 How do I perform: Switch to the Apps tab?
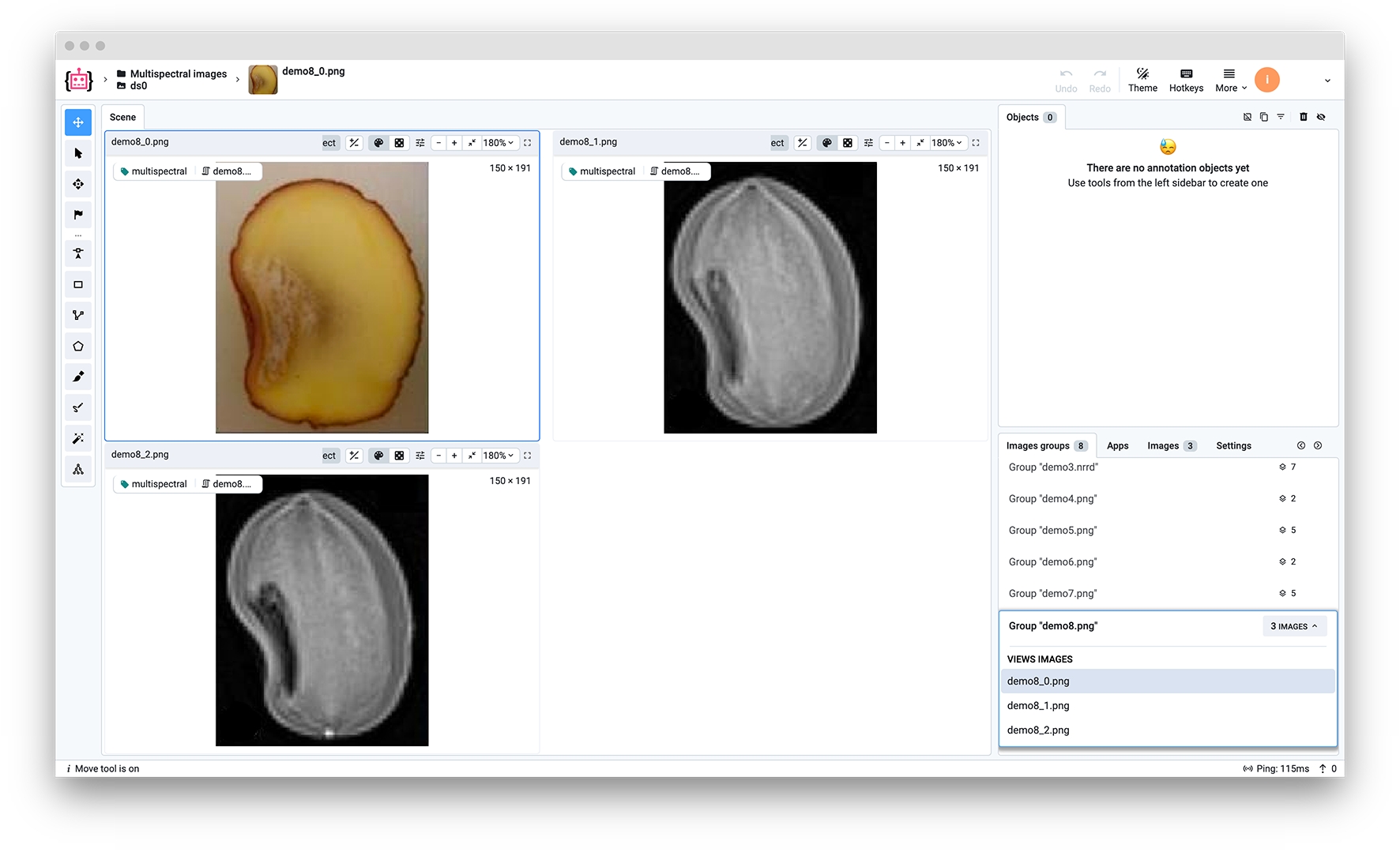(x=1117, y=446)
